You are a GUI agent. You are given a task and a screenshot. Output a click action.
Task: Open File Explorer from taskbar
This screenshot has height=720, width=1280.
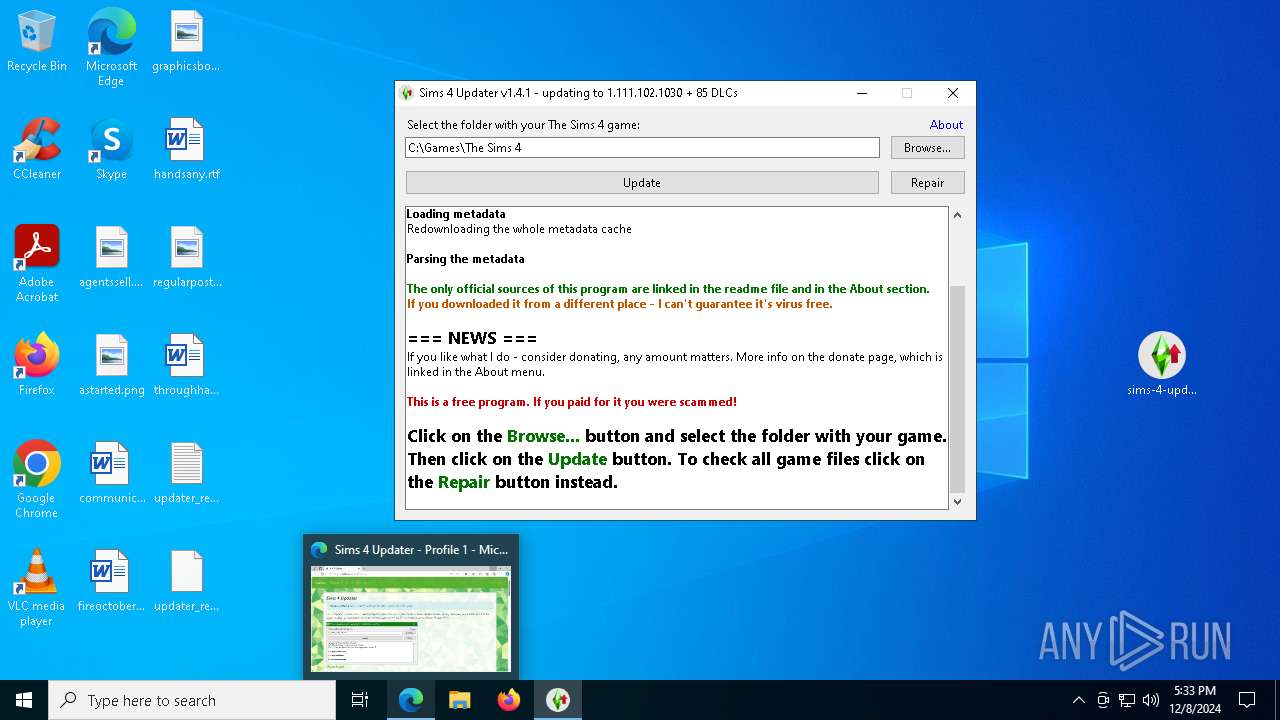tap(459, 700)
